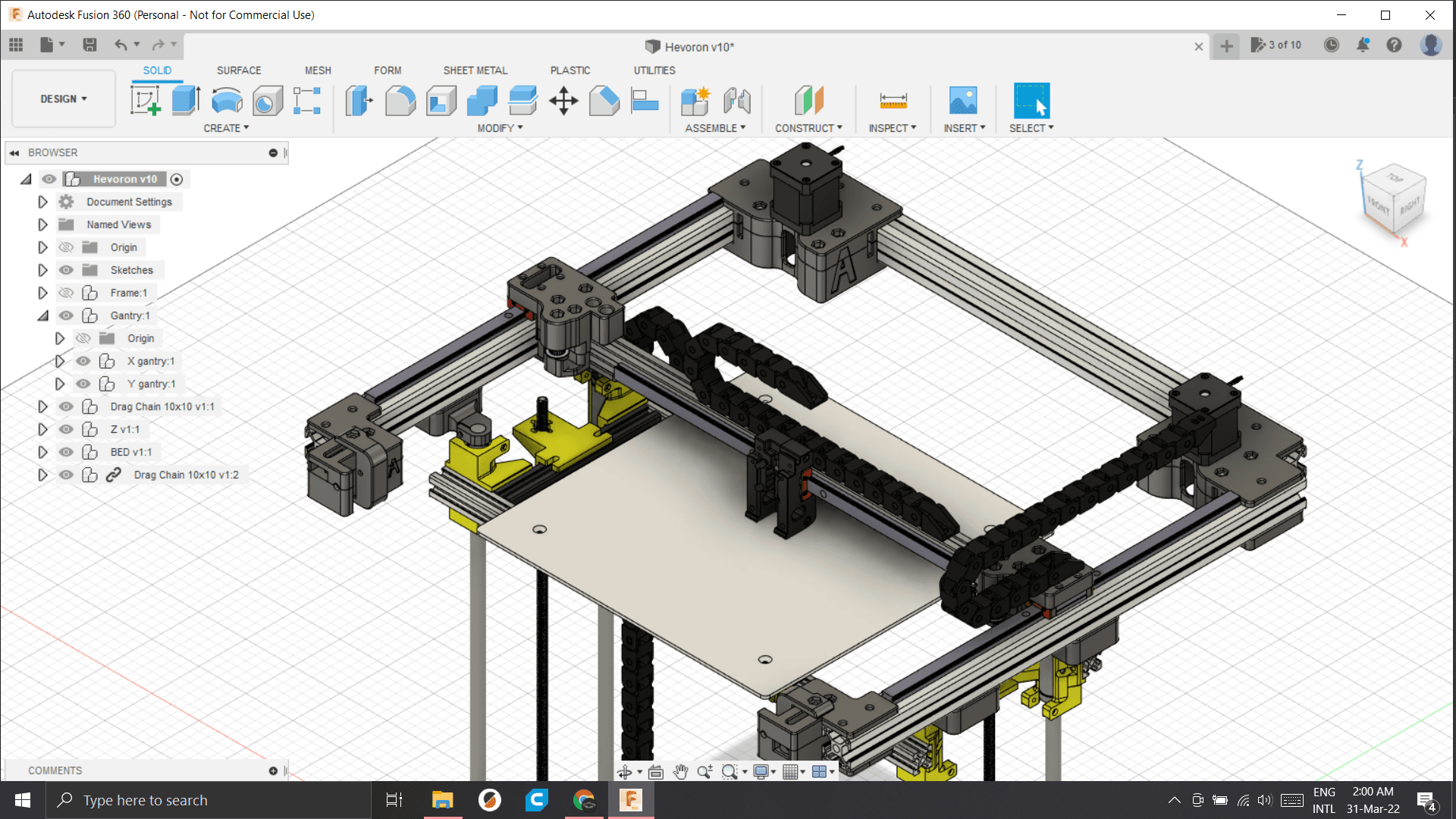Image resolution: width=1456 pixels, height=819 pixels.
Task: Expand Named Views node
Action: (43, 224)
